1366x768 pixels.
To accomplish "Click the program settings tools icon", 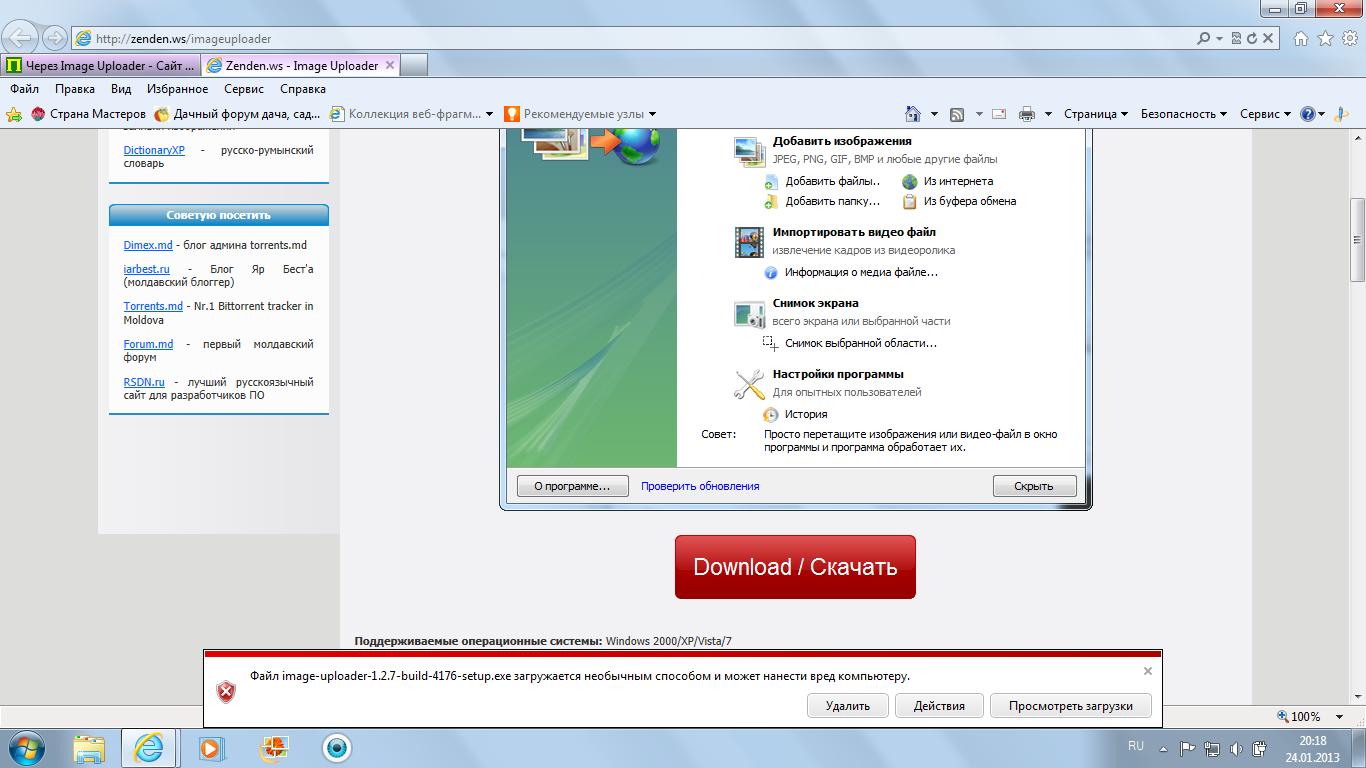I will tap(750, 384).
